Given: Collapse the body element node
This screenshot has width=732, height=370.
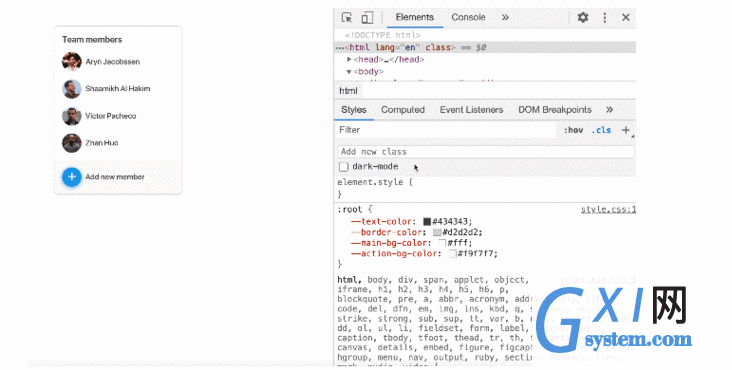Looking at the screenshot, I should click(349, 71).
